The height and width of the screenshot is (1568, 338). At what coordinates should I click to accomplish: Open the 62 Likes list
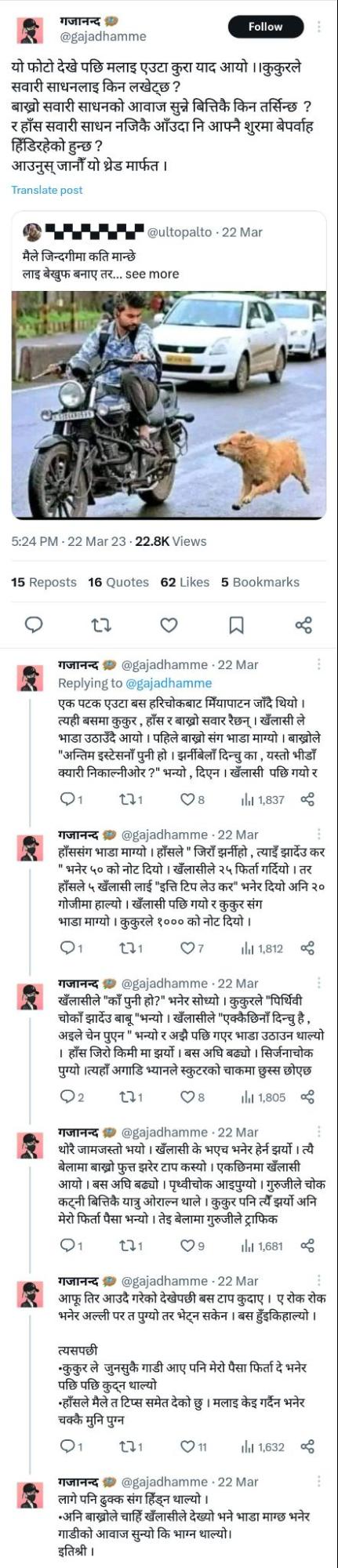click(x=184, y=582)
